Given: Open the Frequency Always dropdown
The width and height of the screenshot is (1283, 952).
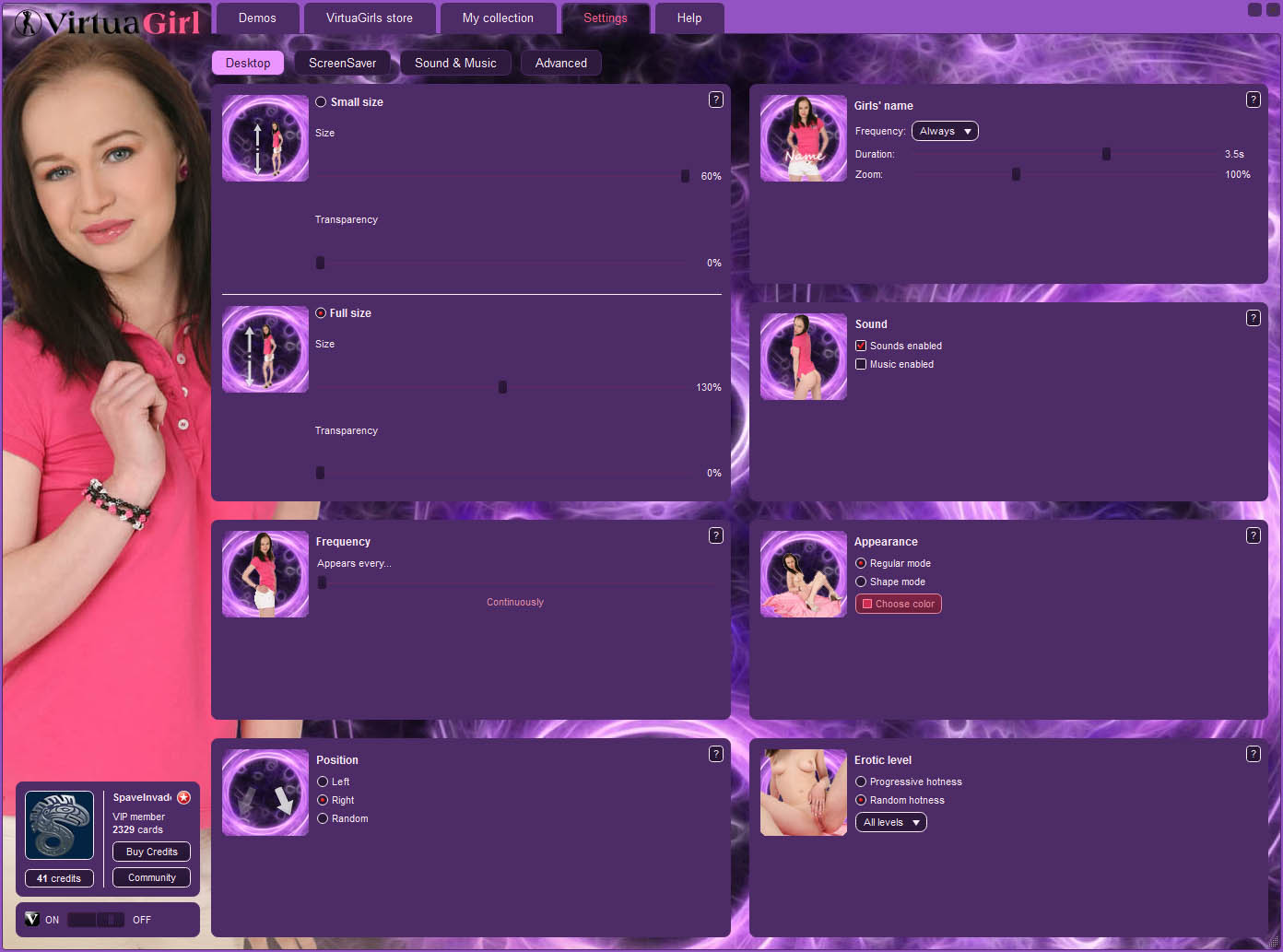Looking at the screenshot, I should (945, 131).
